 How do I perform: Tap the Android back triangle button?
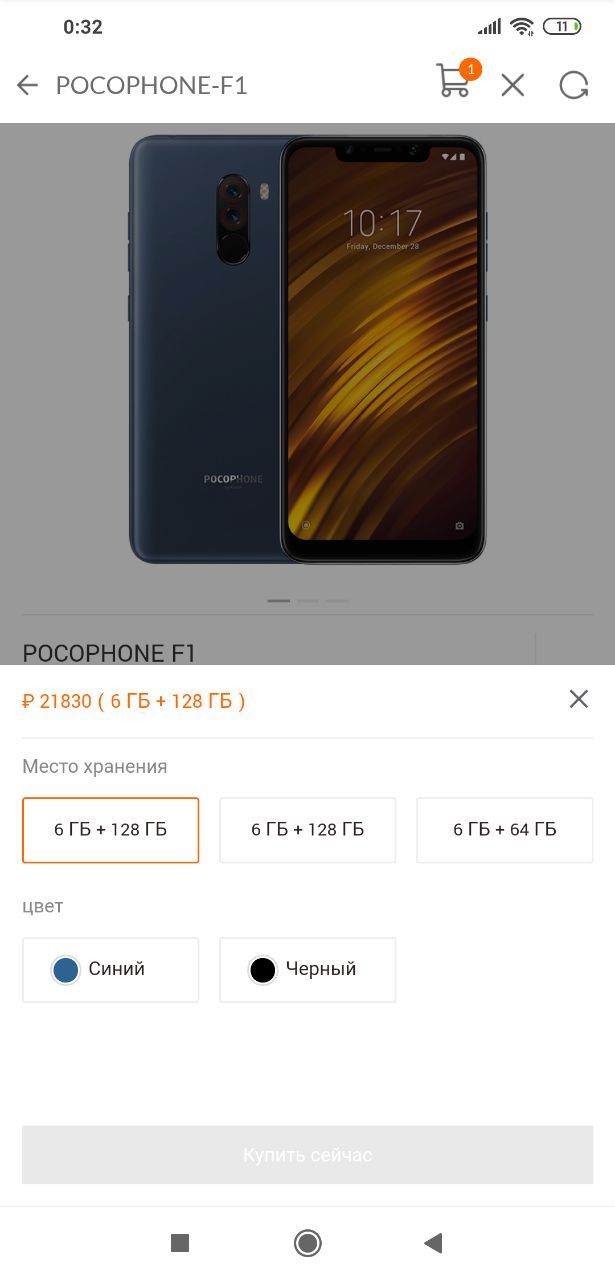[433, 1243]
